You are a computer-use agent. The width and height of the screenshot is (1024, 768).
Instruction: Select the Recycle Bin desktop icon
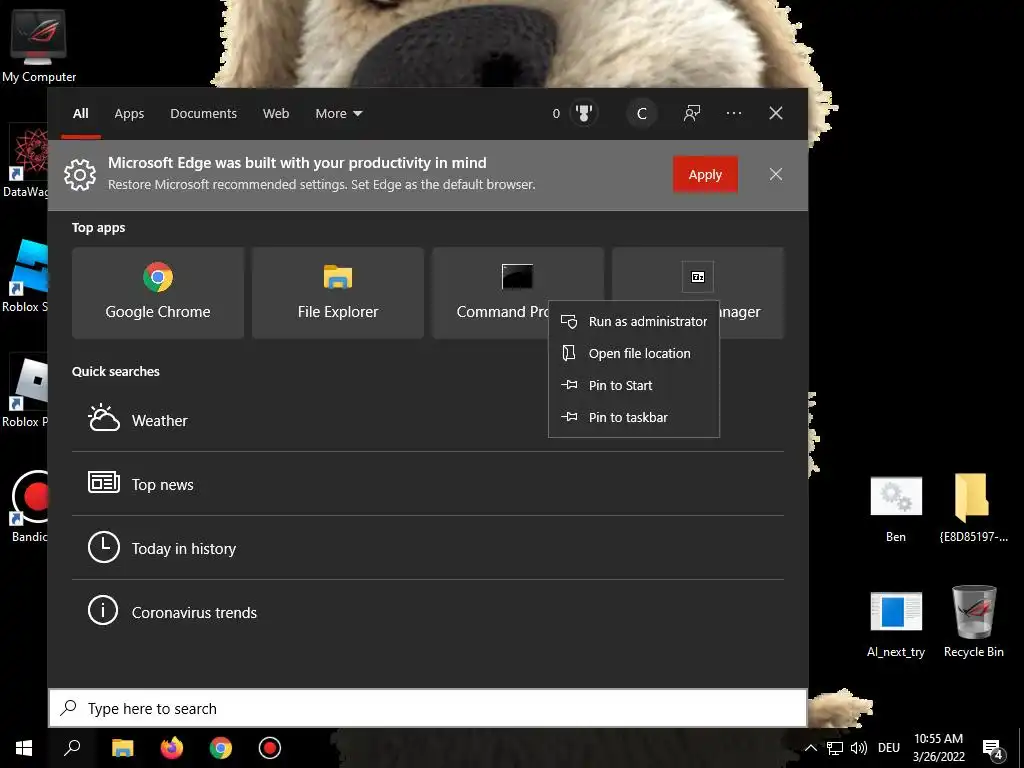click(974, 622)
